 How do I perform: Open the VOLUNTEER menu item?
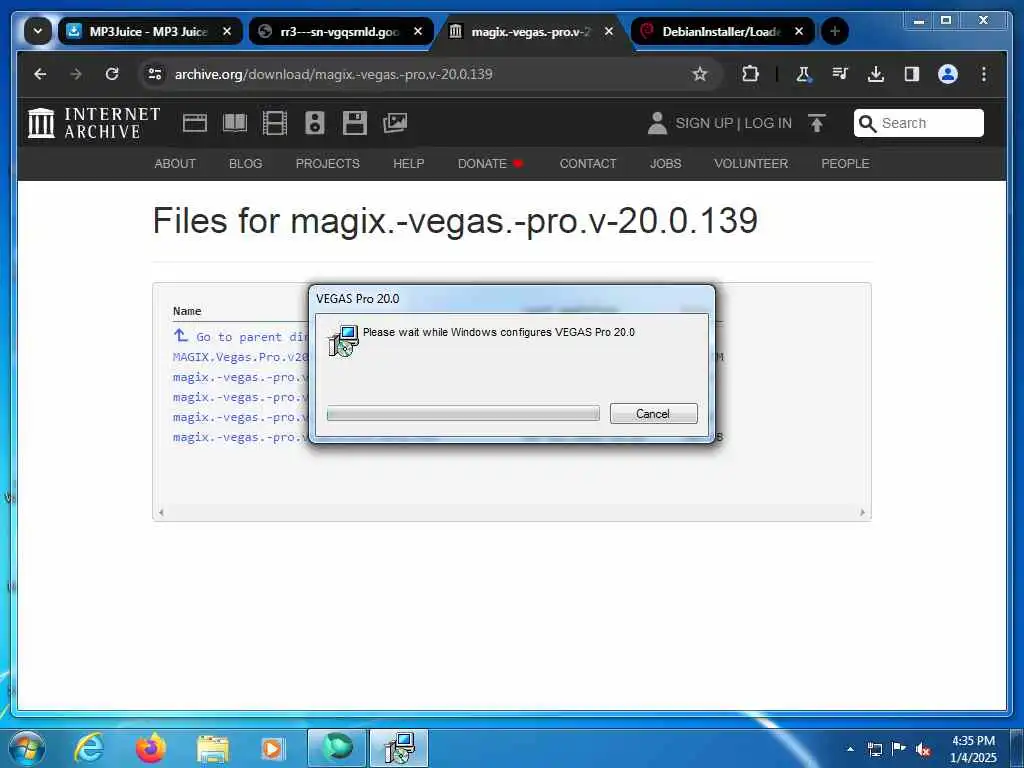[751, 163]
